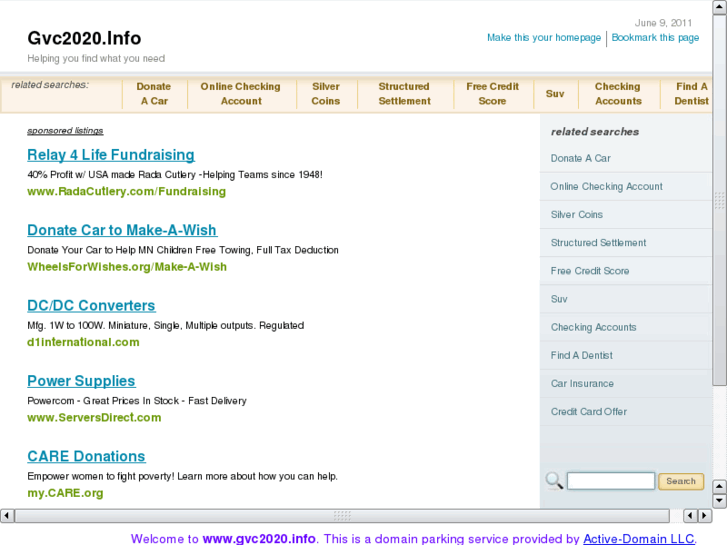Select Online Checking Account in top bar
The height and width of the screenshot is (545, 727).
tap(241, 94)
